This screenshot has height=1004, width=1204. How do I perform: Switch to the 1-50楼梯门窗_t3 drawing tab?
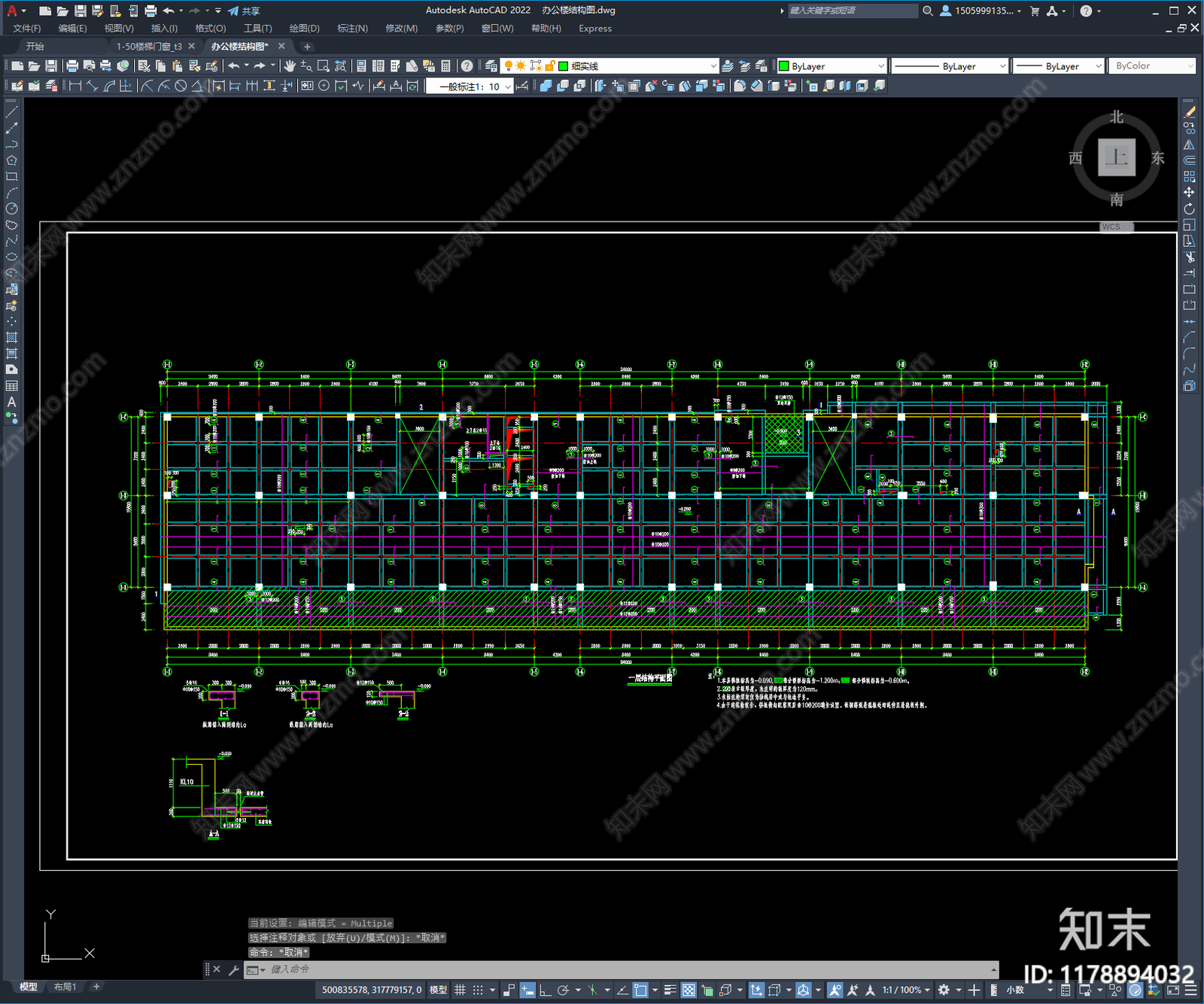[149, 47]
